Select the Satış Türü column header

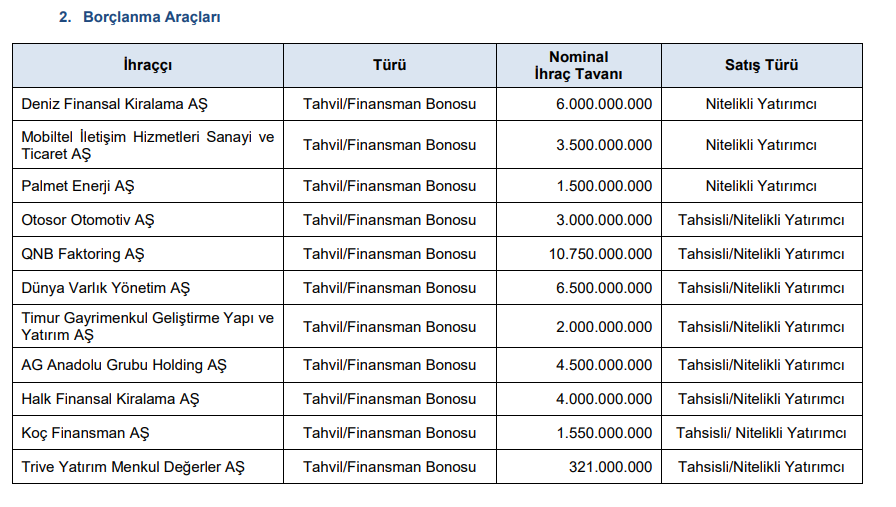(762, 65)
